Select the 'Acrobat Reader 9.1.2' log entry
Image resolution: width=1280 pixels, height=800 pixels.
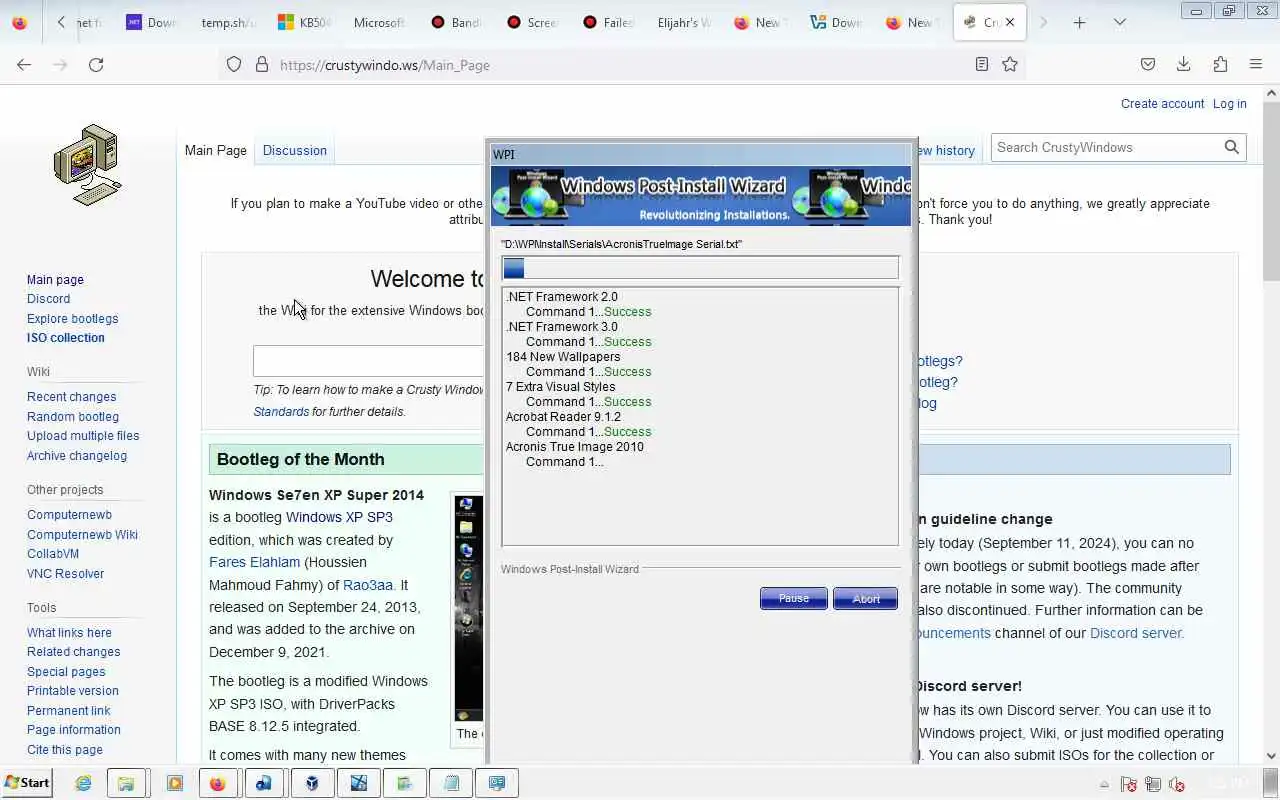pos(563,417)
